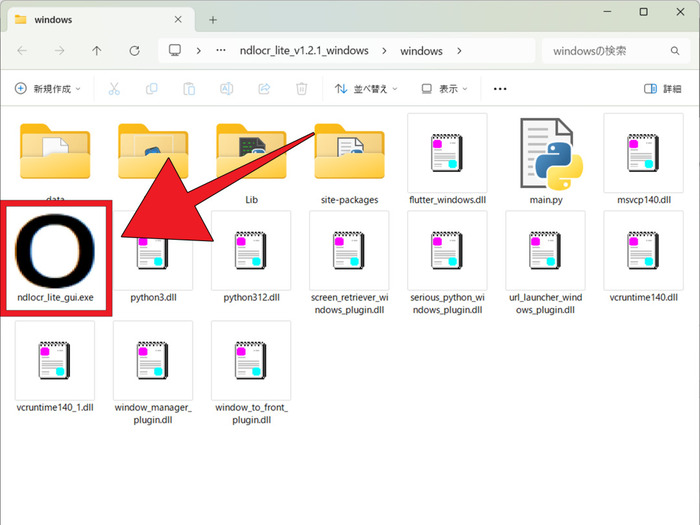Screen dimensions: 700x525
Task: Close the windows tab
Action: coord(178,20)
